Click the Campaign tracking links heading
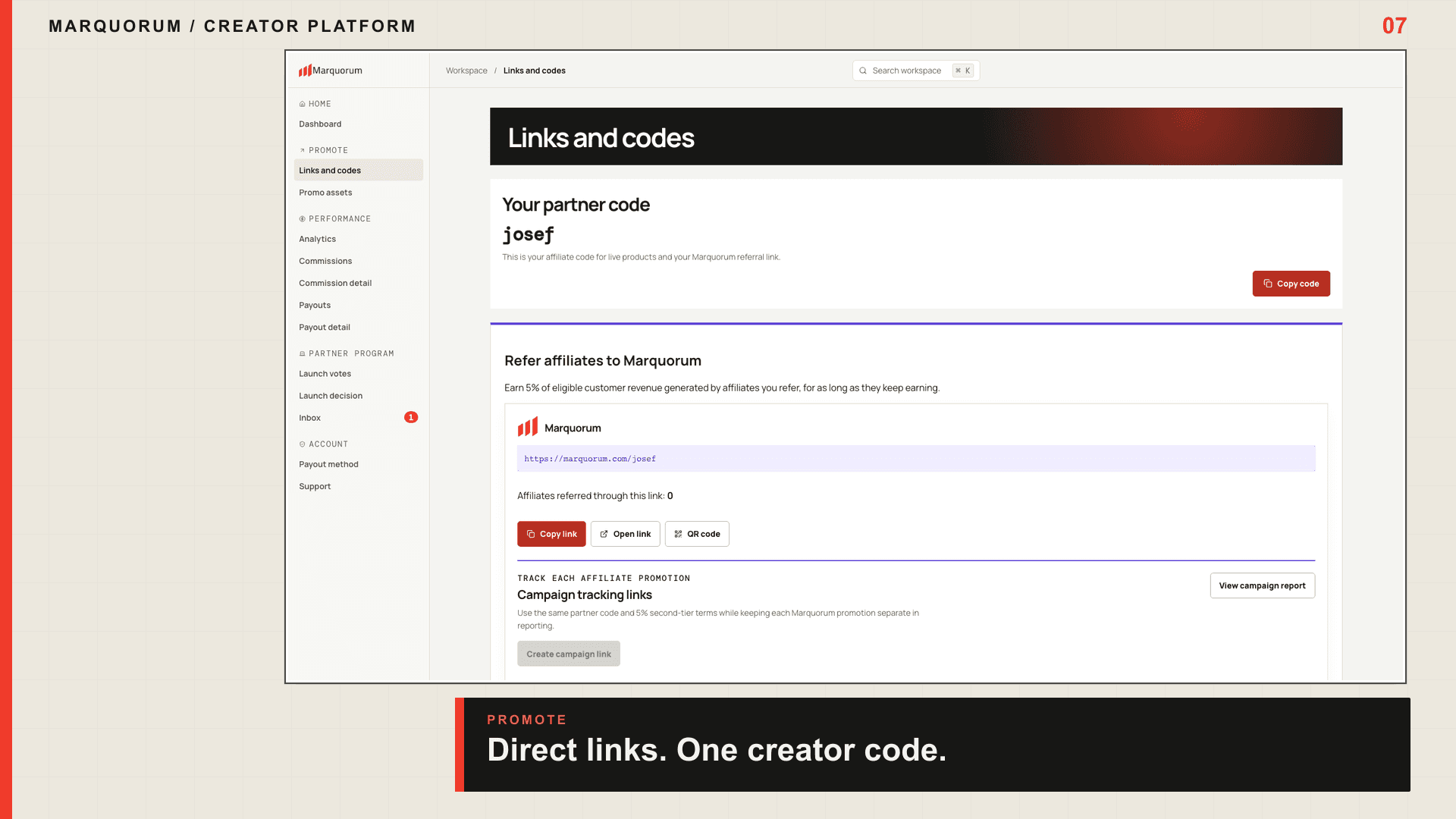The height and width of the screenshot is (819, 1456). click(585, 595)
